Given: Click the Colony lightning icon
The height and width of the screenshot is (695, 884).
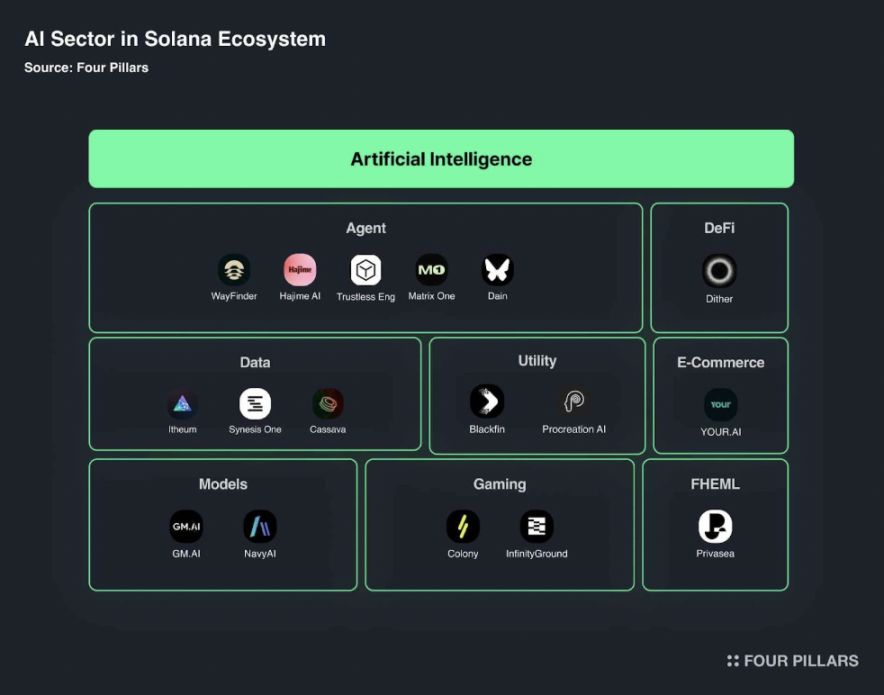Looking at the screenshot, I should coord(463,526).
